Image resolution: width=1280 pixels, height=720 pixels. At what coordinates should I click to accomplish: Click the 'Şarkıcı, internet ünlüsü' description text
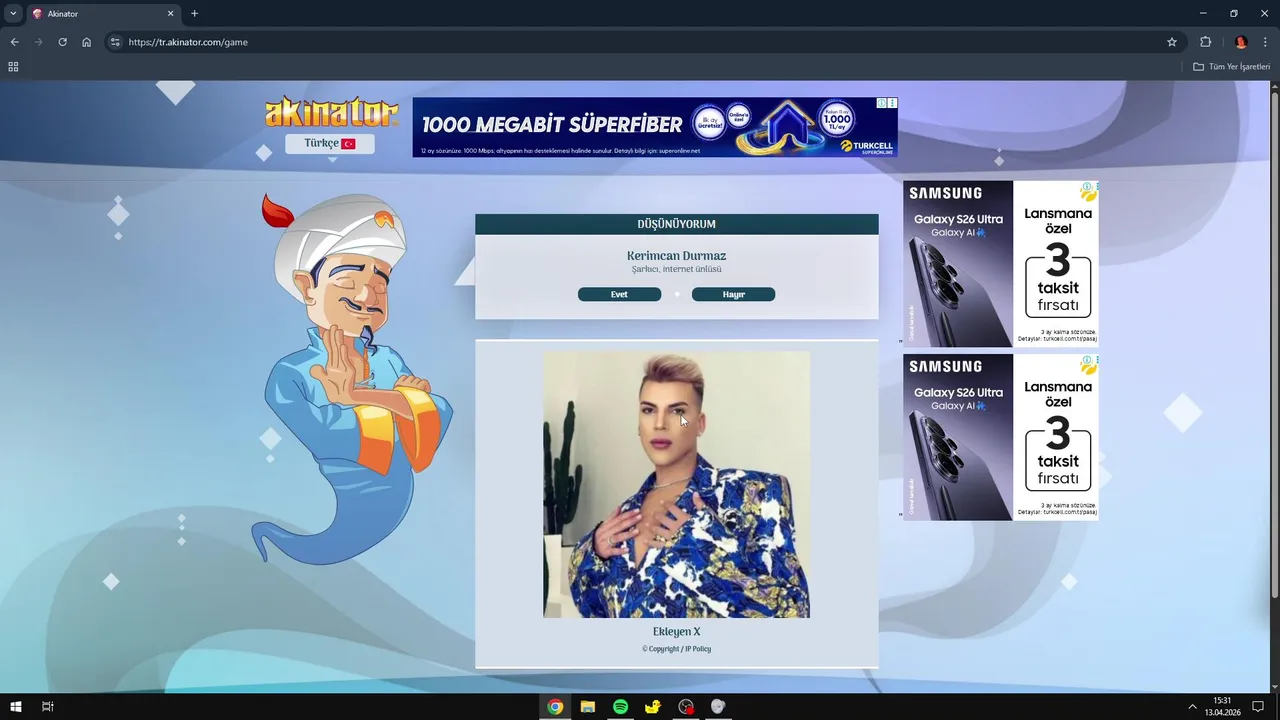pos(676,269)
